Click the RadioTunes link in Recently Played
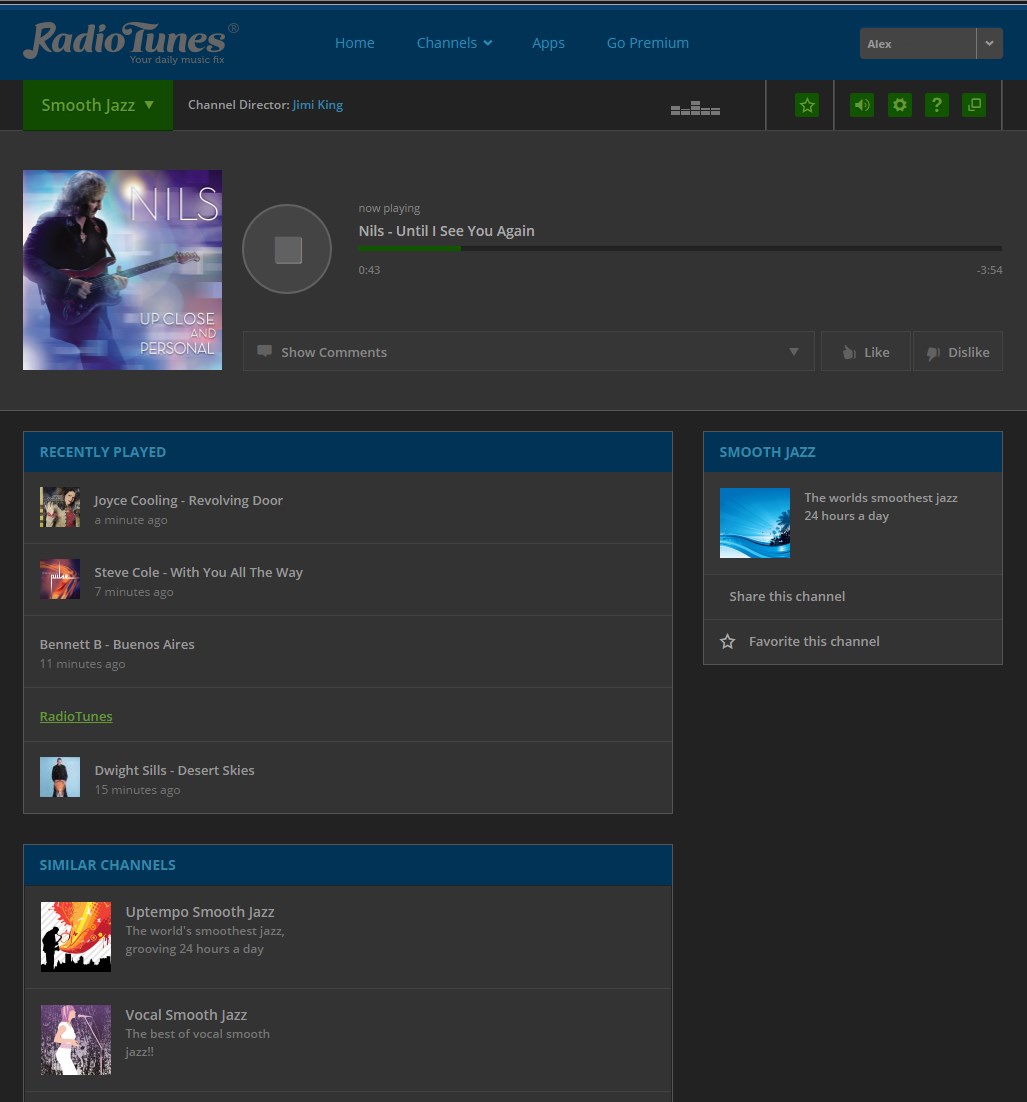The image size is (1027, 1102). (x=76, y=716)
